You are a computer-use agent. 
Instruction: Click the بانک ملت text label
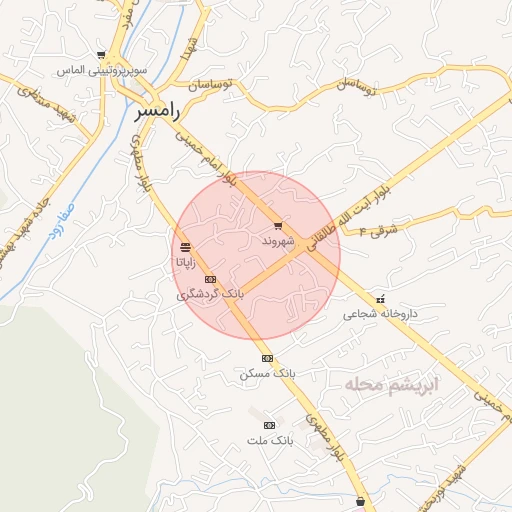coord(270,441)
